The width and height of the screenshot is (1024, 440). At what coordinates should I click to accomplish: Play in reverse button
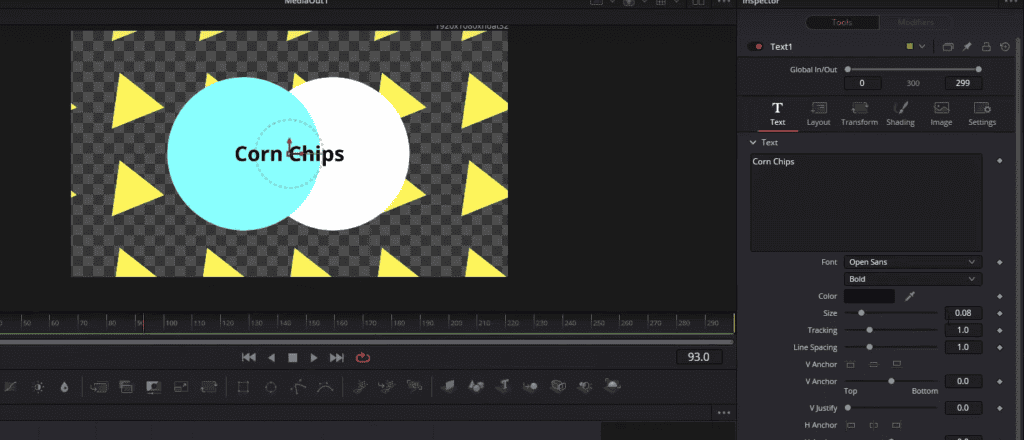tap(272, 358)
